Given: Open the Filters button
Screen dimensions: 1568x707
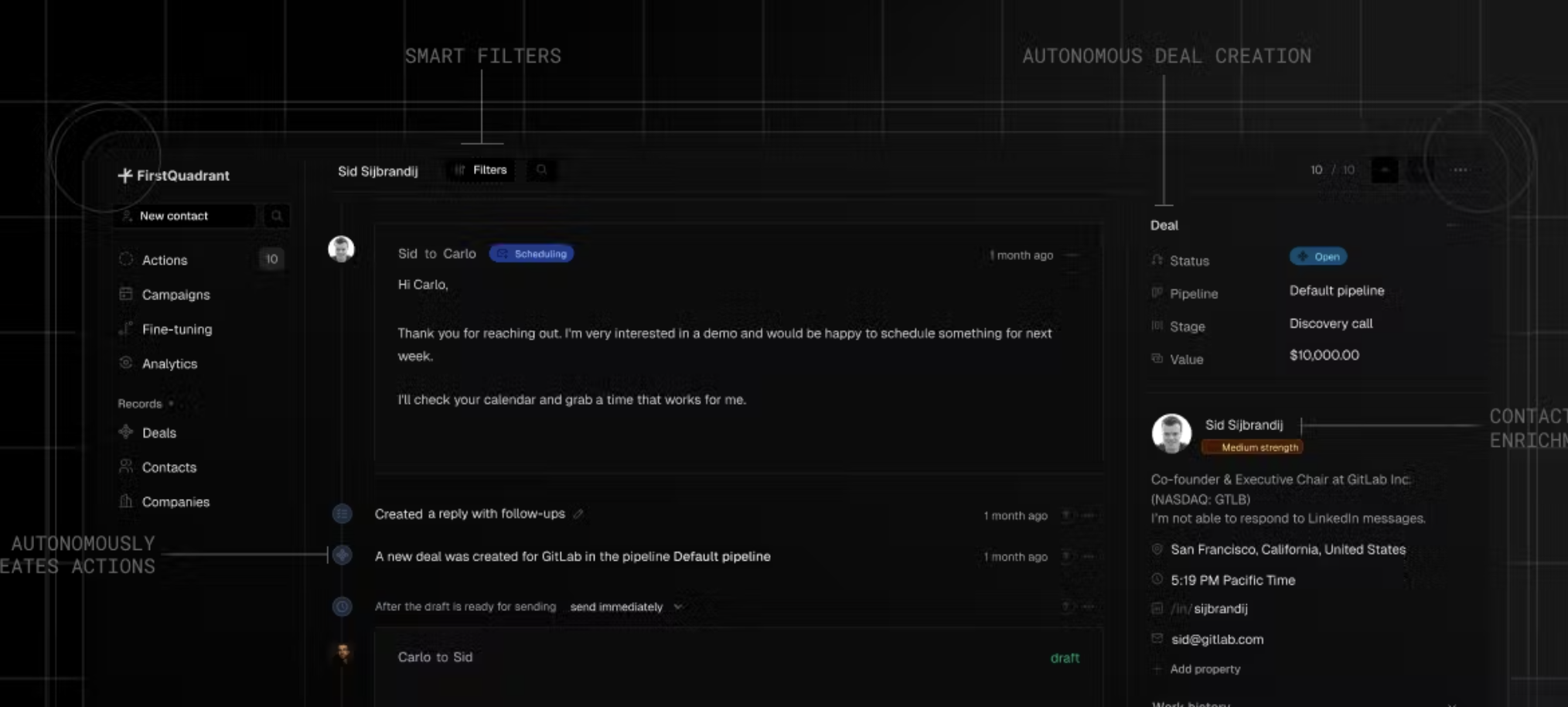Looking at the screenshot, I should click(x=480, y=170).
